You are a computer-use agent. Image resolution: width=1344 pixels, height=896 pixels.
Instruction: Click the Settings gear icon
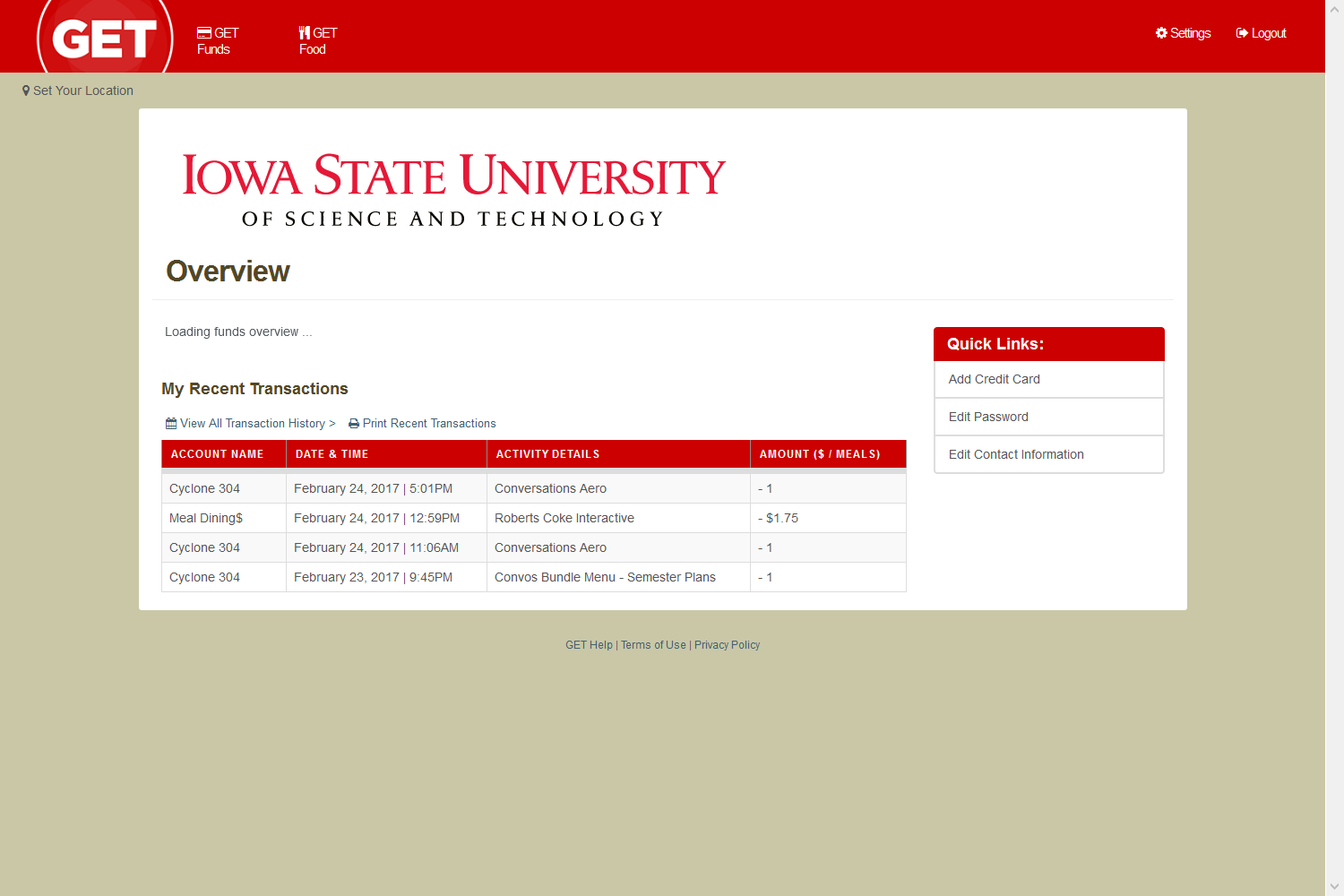click(1161, 33)
